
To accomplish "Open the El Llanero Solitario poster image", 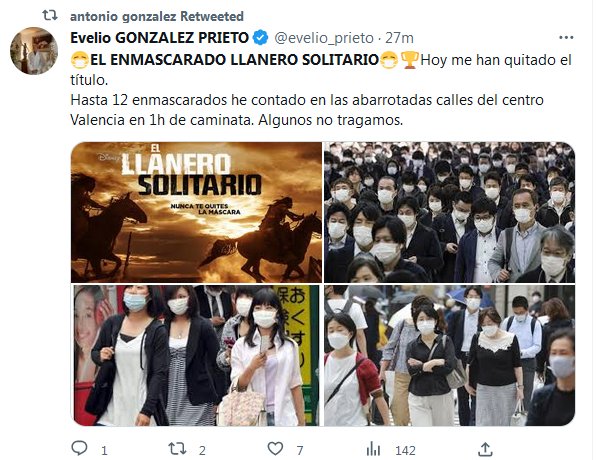I will click(x=196, y=212).
